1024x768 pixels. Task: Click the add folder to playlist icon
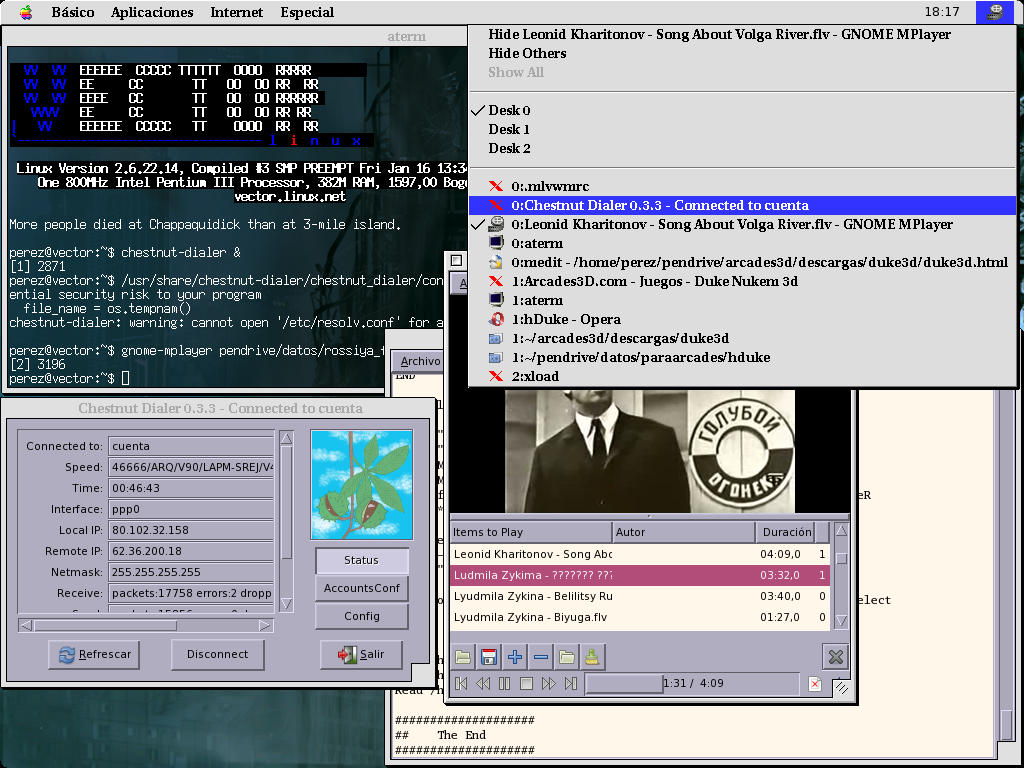pos(566,656)
